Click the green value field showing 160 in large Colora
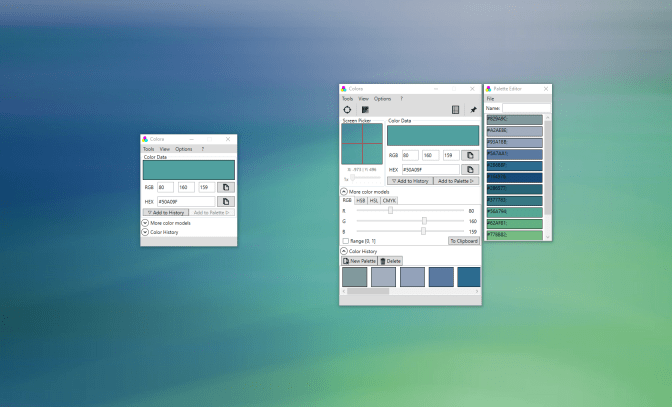The width and height of the screenshot is (672, 407). (430, 155)
